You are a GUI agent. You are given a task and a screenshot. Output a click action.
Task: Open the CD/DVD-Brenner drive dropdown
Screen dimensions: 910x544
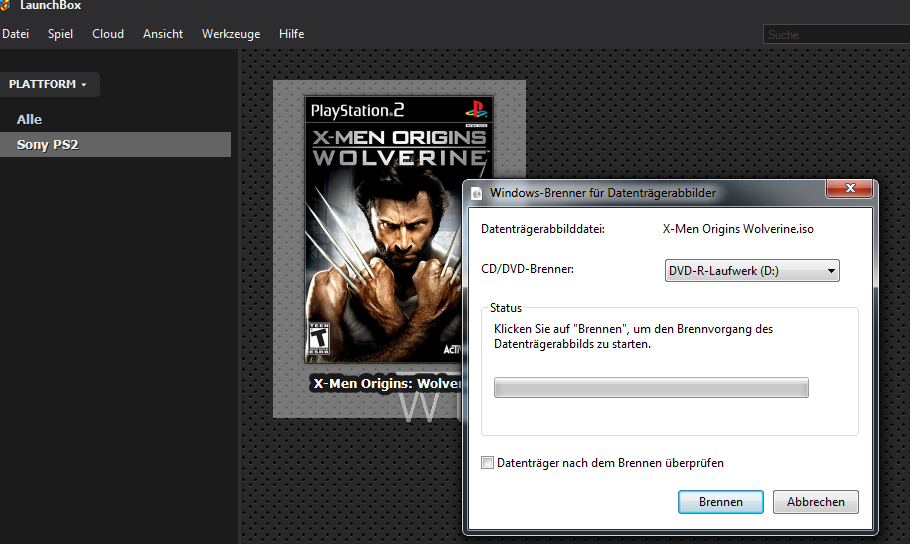pyautogui.click(x=752, y=271)
